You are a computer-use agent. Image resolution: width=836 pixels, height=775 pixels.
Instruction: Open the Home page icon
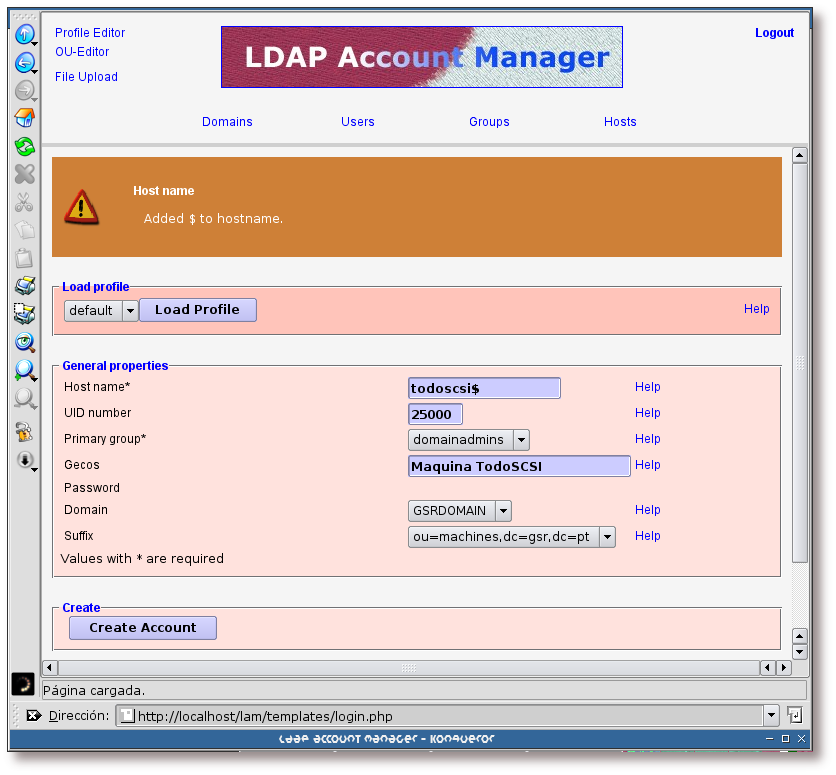click(24, 118)
